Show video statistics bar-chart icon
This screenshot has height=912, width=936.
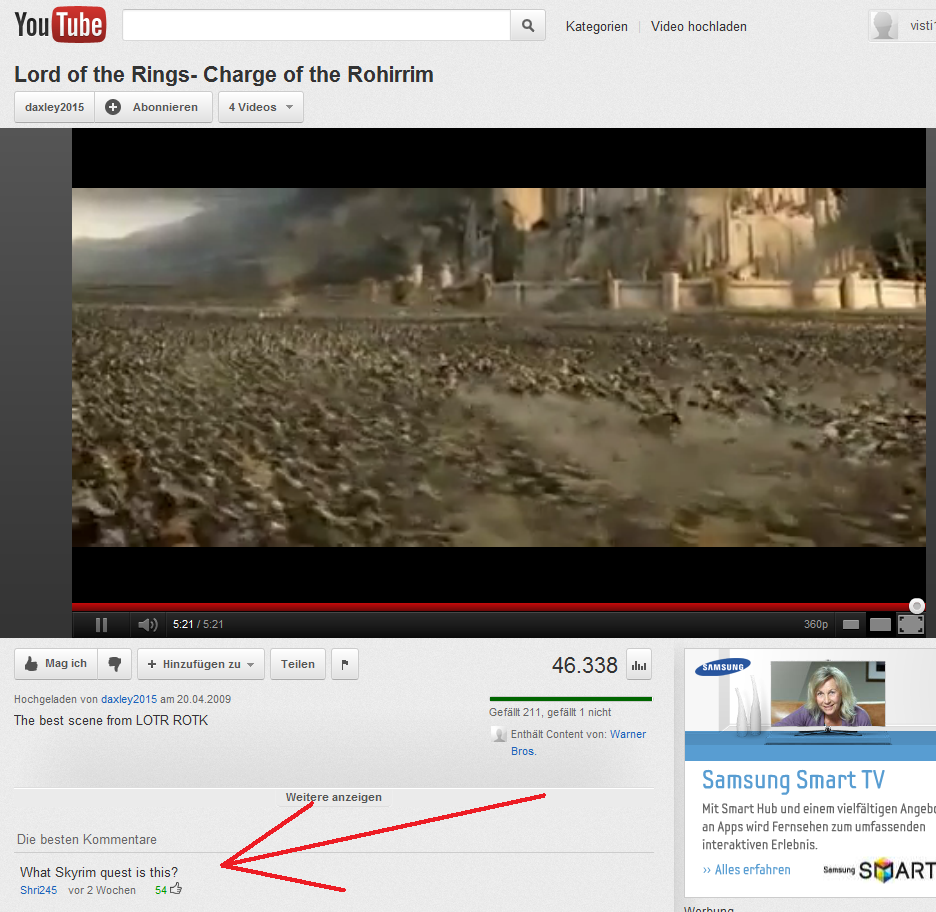point(639,665)
